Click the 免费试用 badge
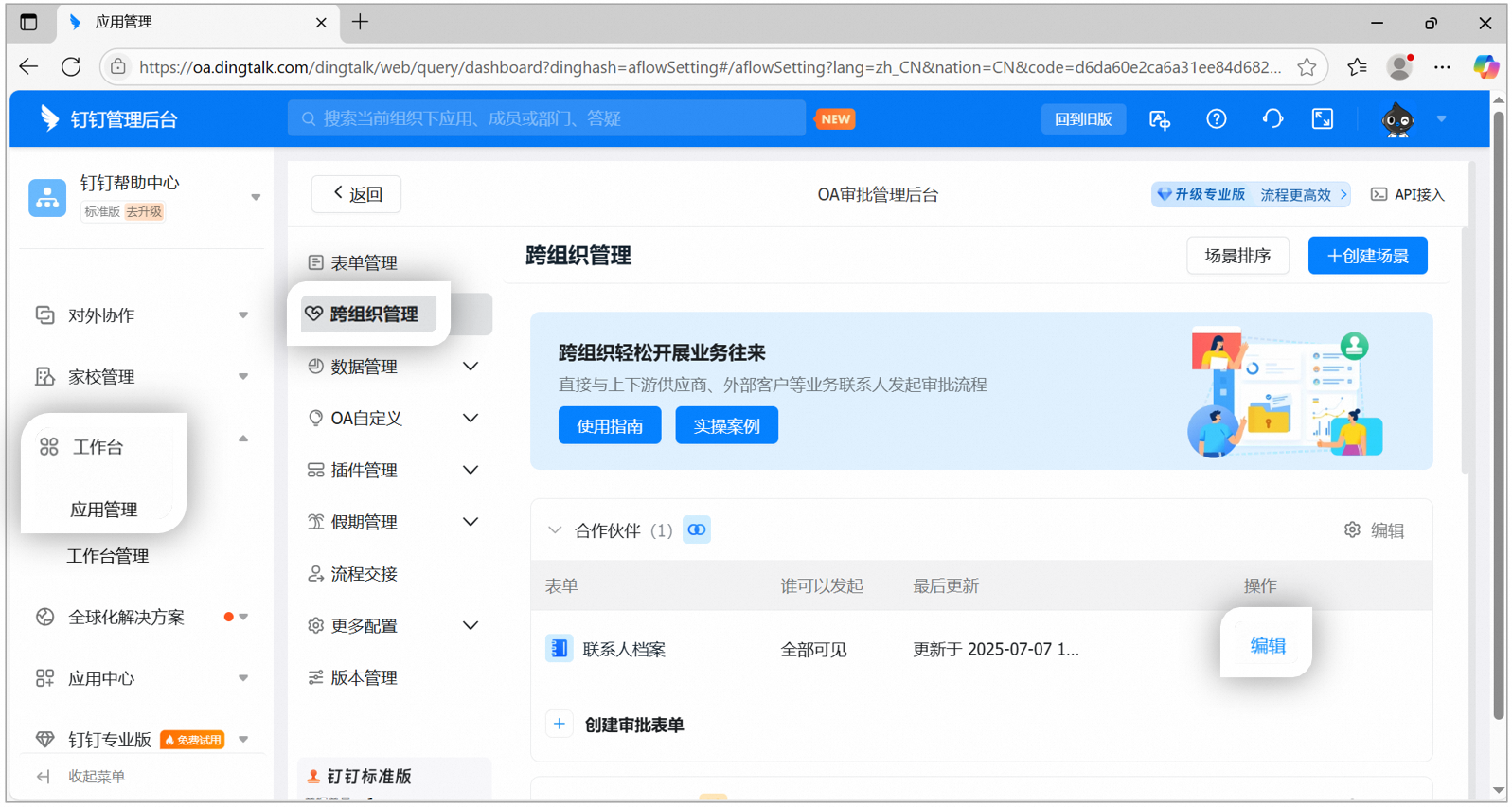The image size is (1512, 807). pos(192,740)
